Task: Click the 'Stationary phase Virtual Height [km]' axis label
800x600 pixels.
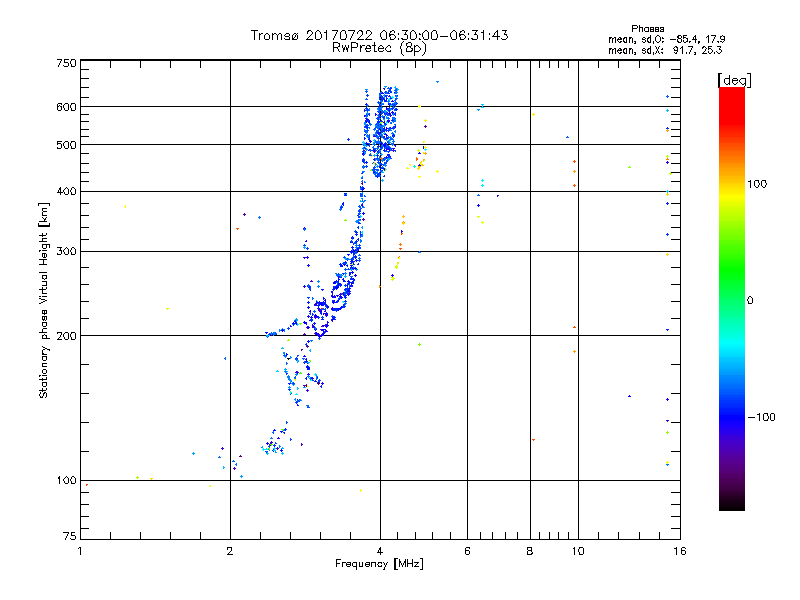Action: point(43,300)
